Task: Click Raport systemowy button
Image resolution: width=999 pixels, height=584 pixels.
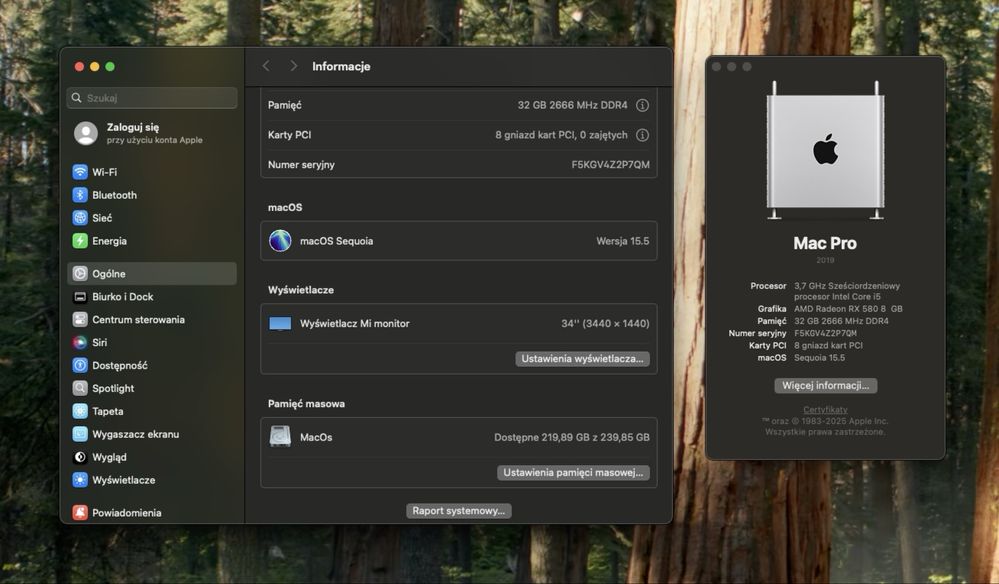Action: (459, 511)
